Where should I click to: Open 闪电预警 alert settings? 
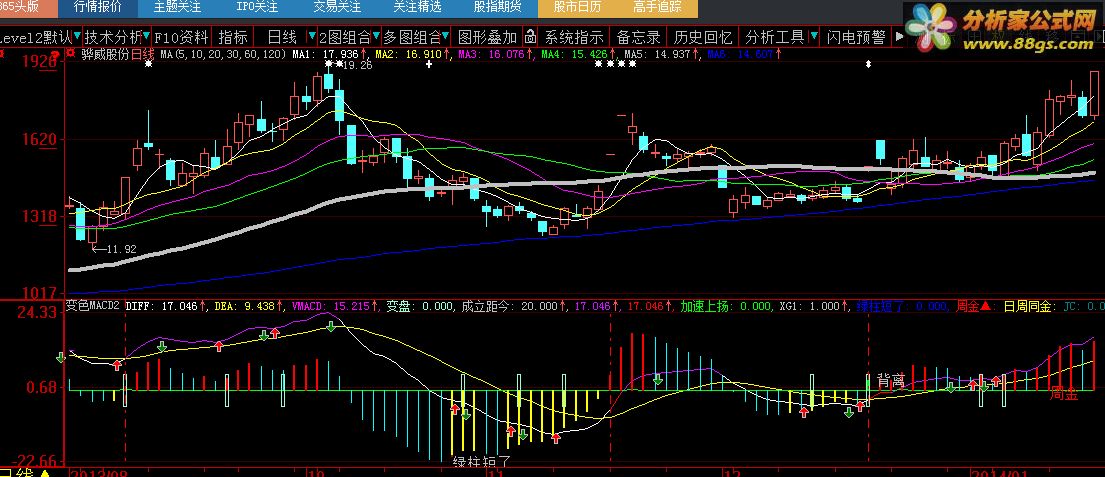[856, 37]
